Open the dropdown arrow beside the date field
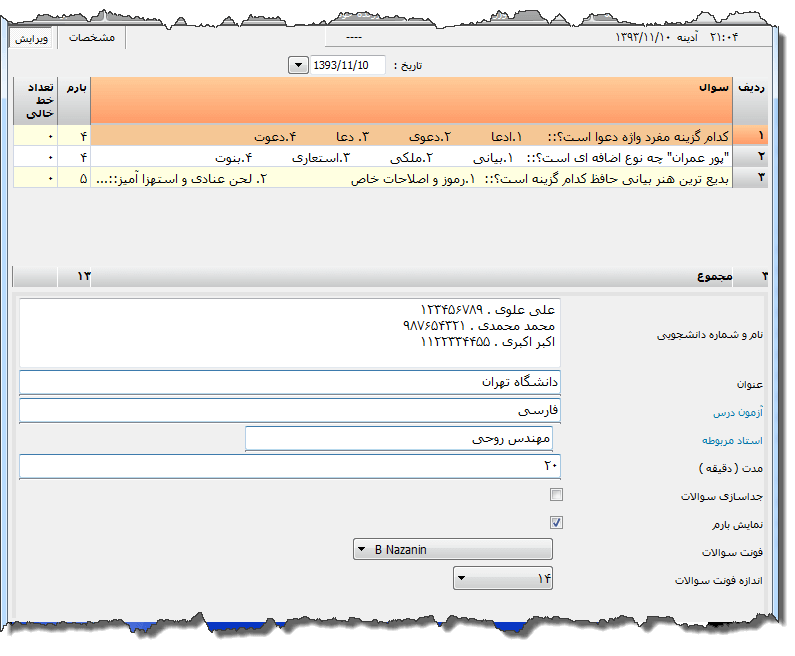This screenshot has width=795, height=656. click(x=297, y=65)
